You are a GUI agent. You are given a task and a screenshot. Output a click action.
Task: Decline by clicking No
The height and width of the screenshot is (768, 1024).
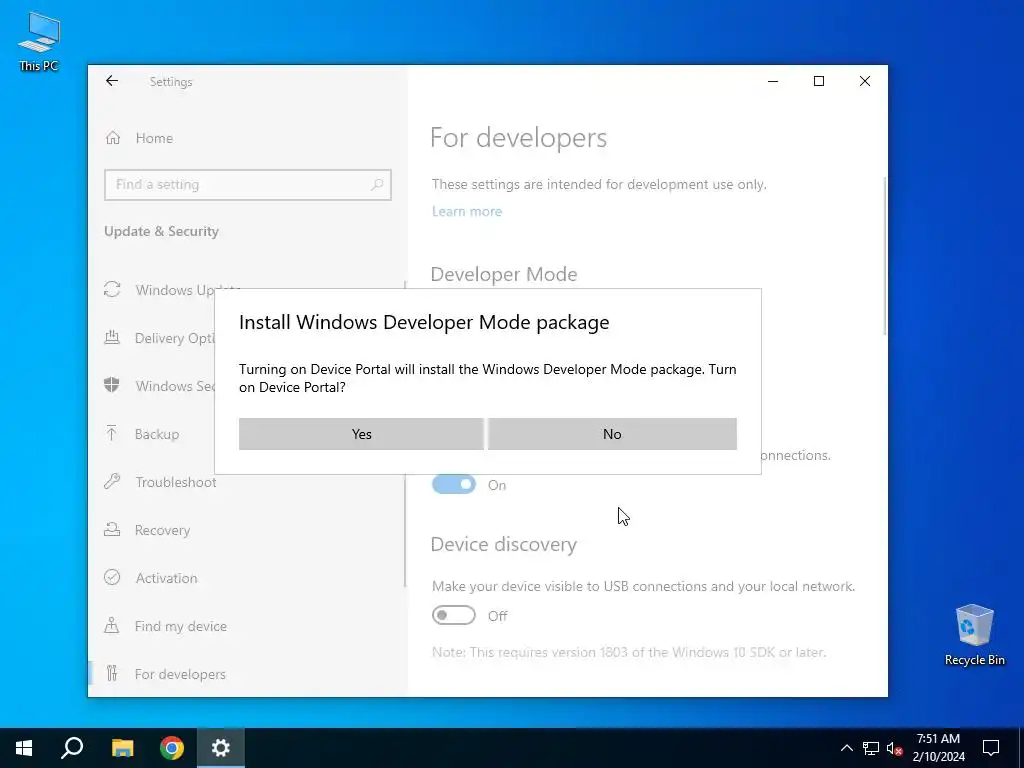[612, 434]
